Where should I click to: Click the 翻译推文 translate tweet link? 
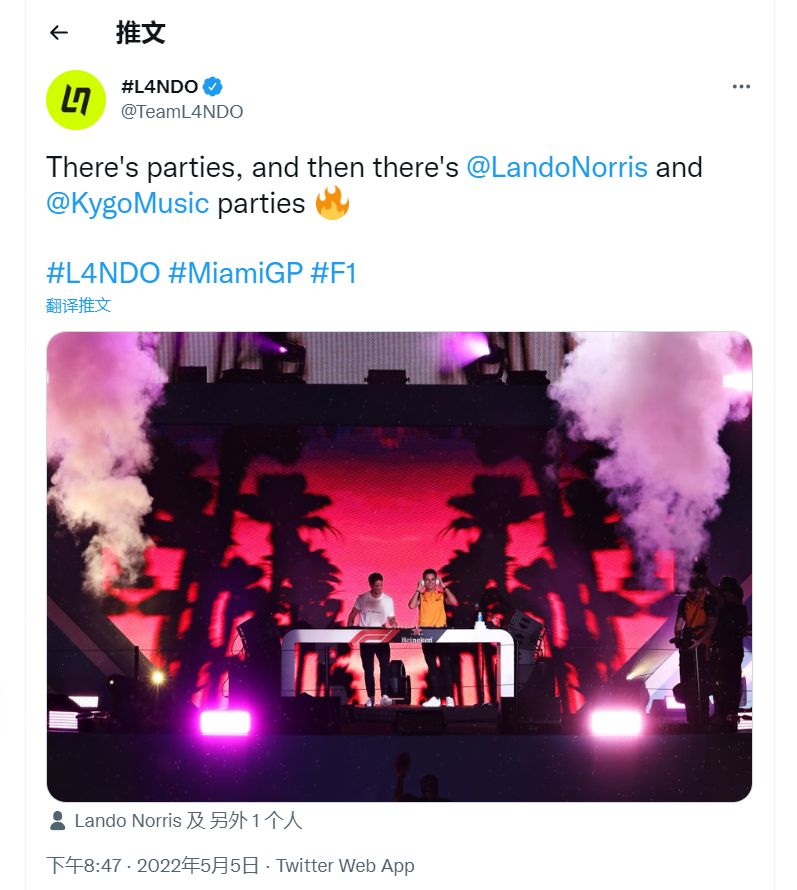tap(78, 305)
